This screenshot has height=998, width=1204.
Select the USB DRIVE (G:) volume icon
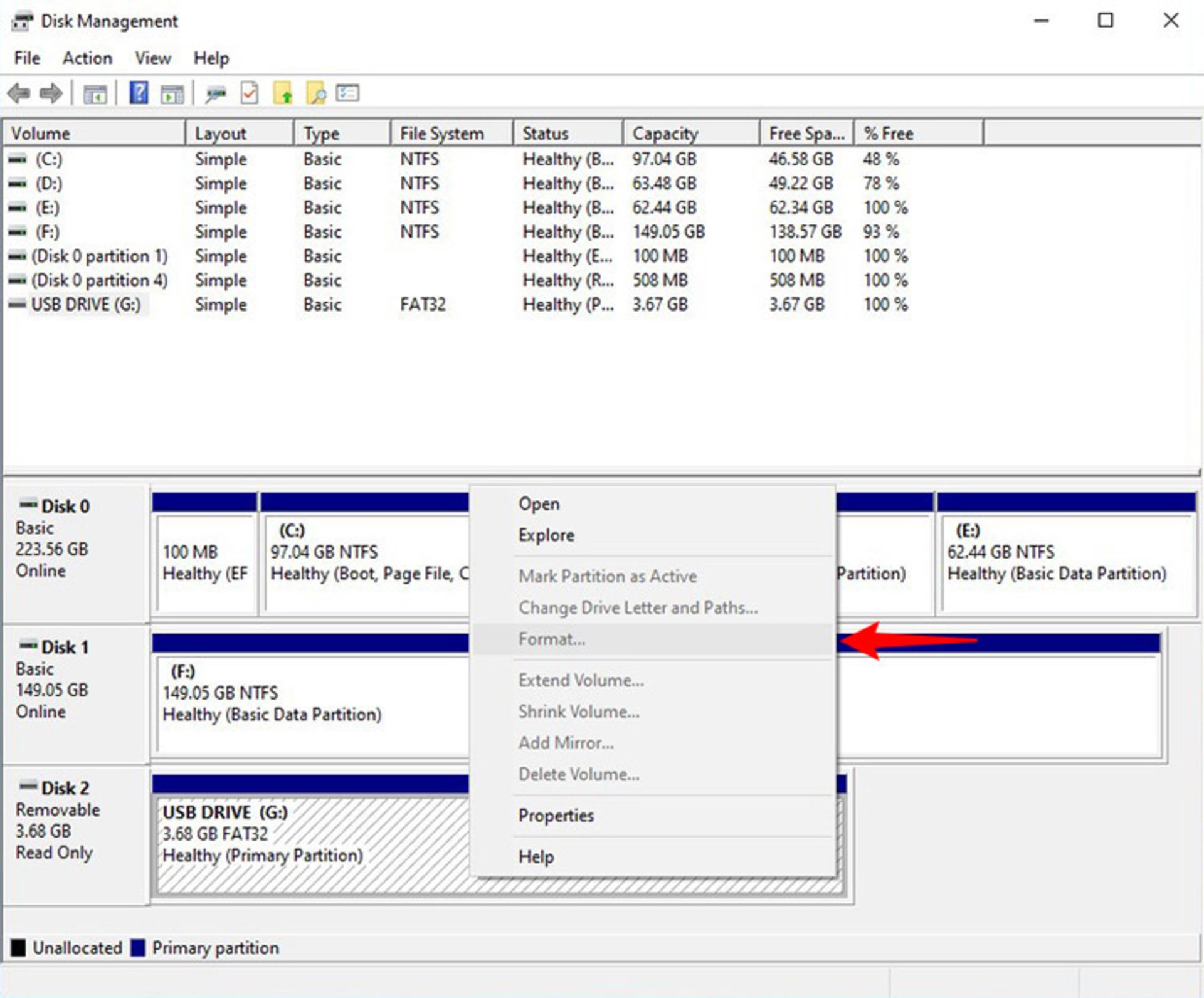[17, 305]
